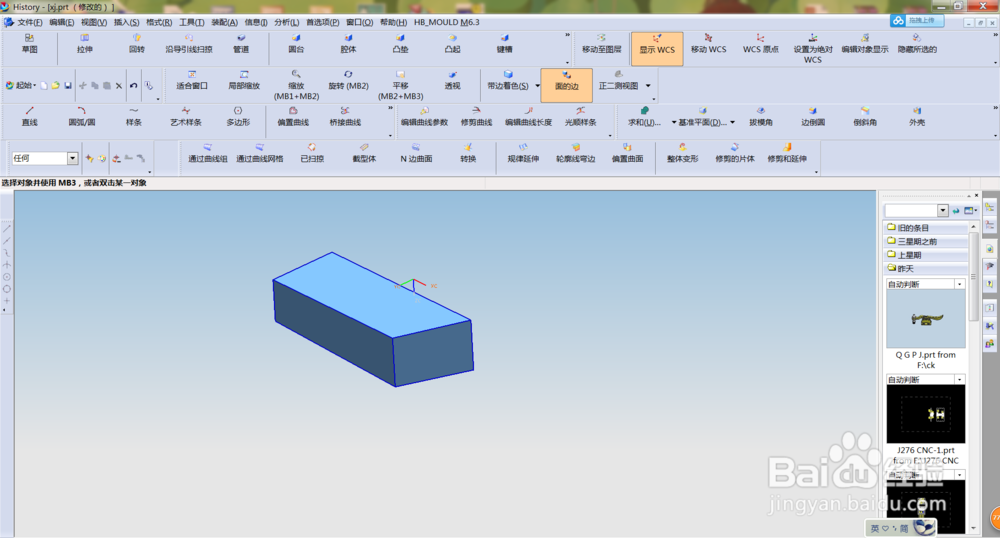Open the 起始 start dropdown
The image size is (1000, 538).
click(x=20, y=85)
